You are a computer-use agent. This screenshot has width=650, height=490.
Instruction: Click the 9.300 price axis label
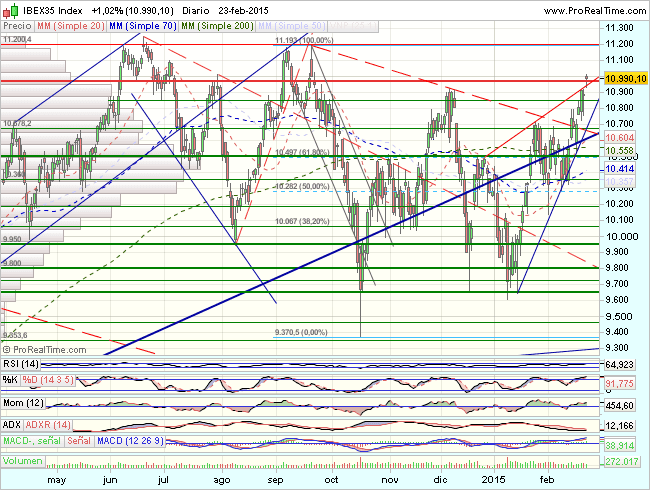click(x=619, y=348)
